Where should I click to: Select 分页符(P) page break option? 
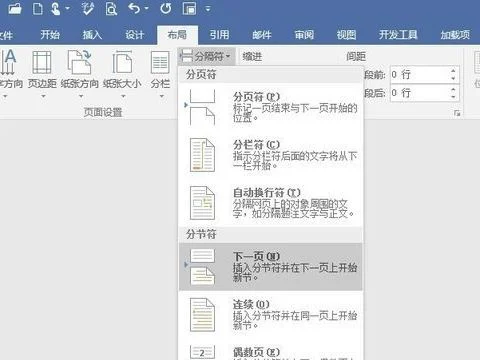(x=270, y=107)
